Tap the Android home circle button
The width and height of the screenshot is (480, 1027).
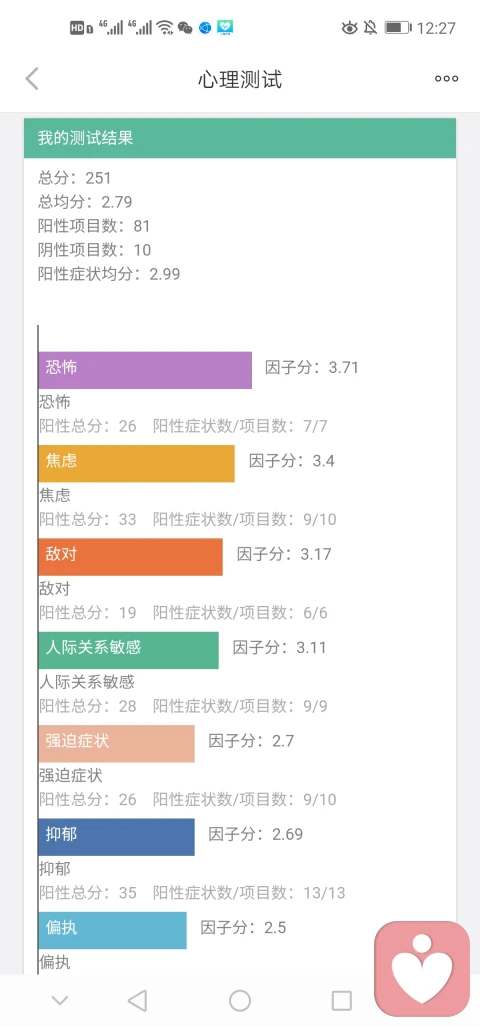tap(240, 1000)
